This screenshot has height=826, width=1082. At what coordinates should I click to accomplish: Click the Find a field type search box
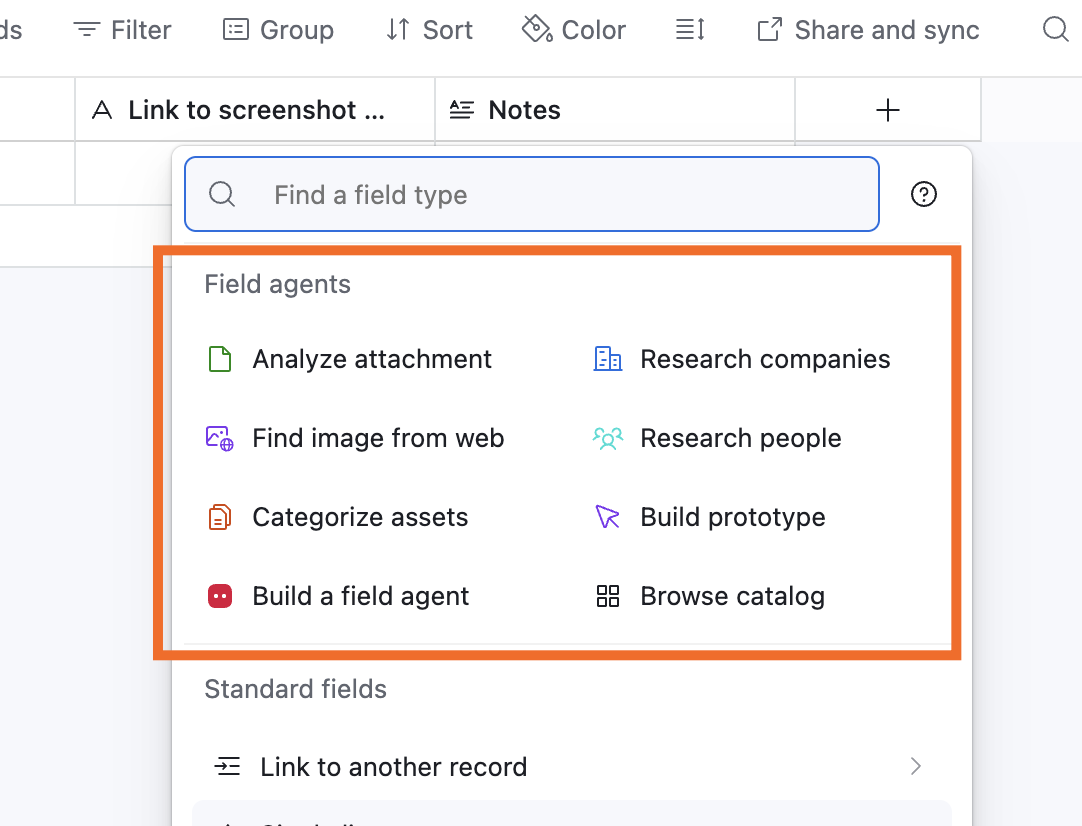point(531,193)
